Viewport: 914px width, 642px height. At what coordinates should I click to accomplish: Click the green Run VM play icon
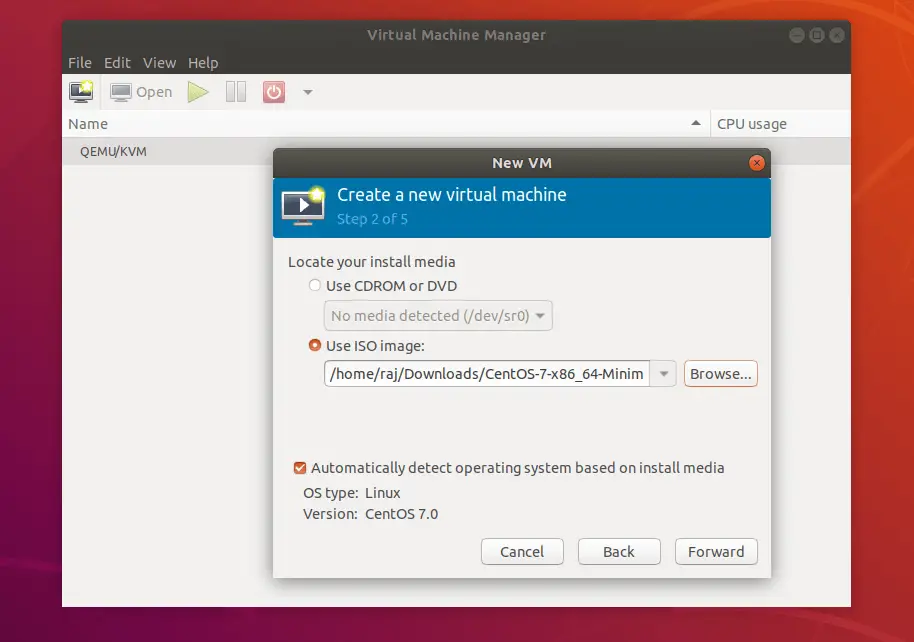tap(198, 92)
